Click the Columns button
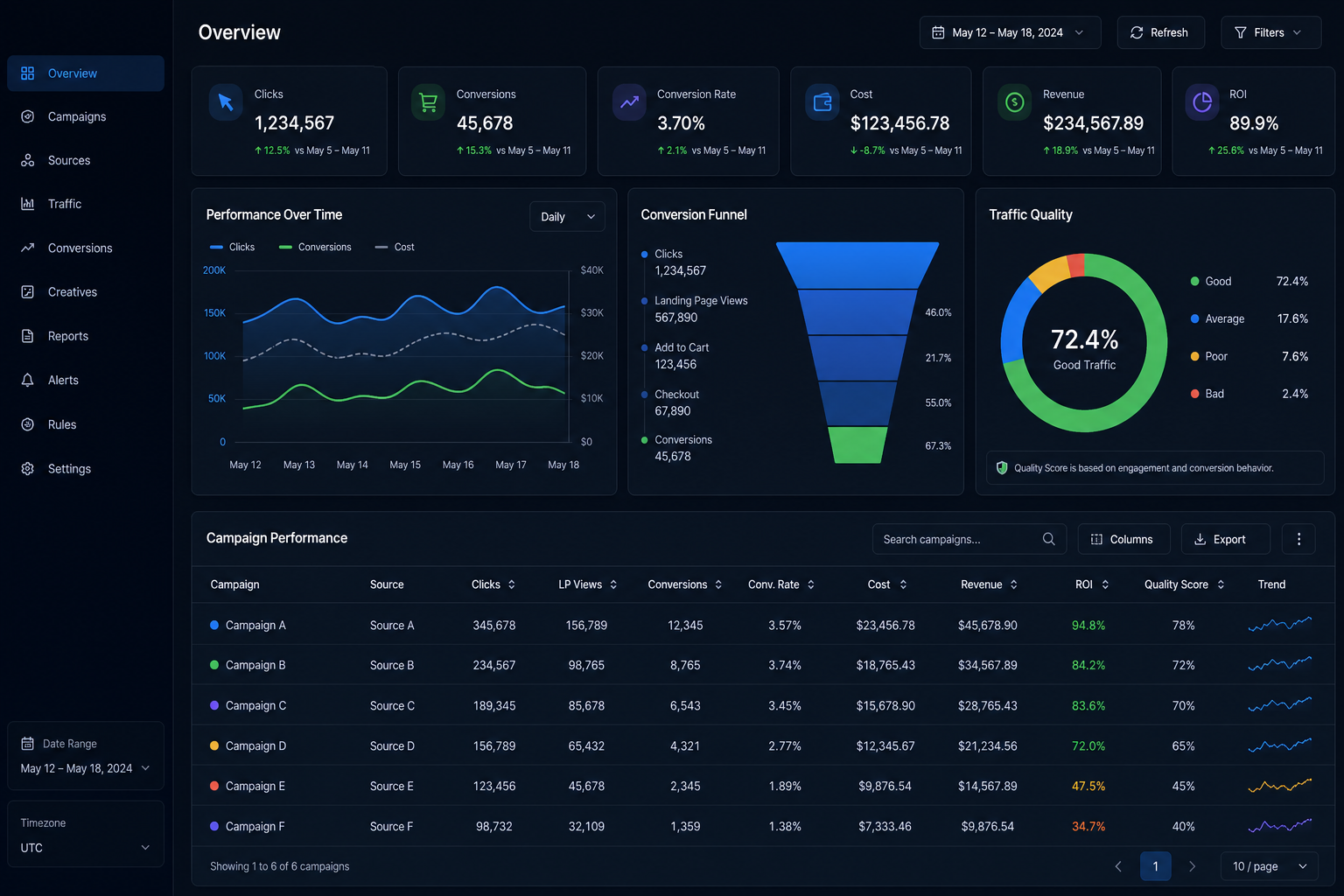 pyautogui.click(x=1122, y=539)
